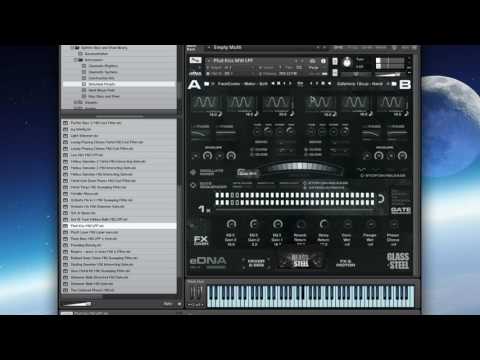The width and height of the screenshot is (480, 360).
Task: Click the 1x gate speed selector
Action: (204, 209)
